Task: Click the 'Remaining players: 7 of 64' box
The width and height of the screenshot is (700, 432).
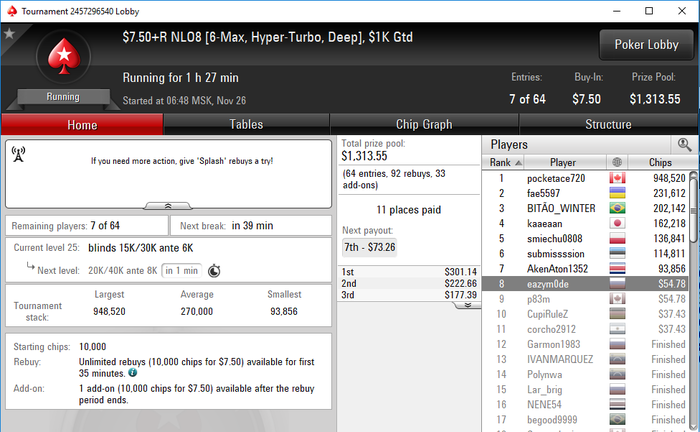Action: point(87,226)
